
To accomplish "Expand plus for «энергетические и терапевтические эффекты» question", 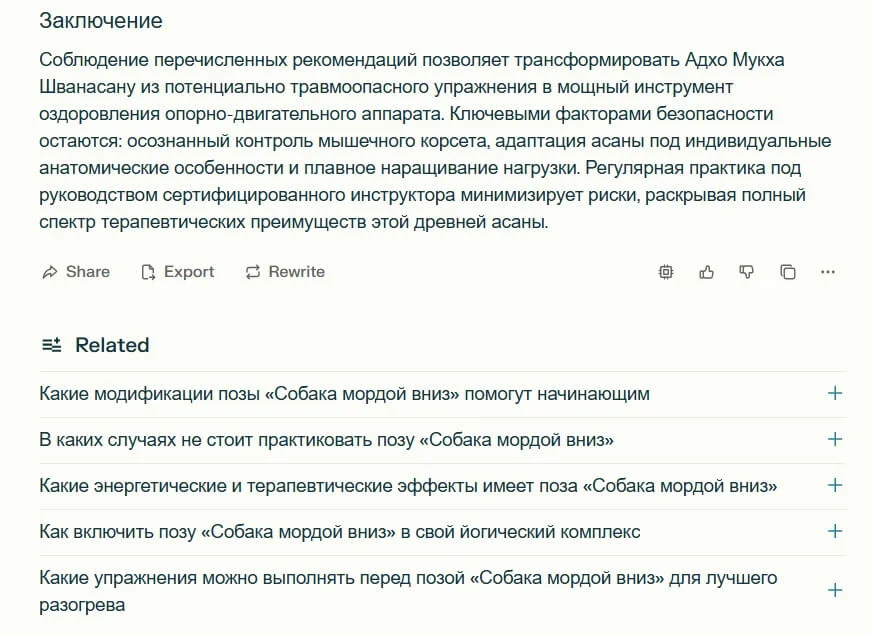I will (x=835, y=485).
